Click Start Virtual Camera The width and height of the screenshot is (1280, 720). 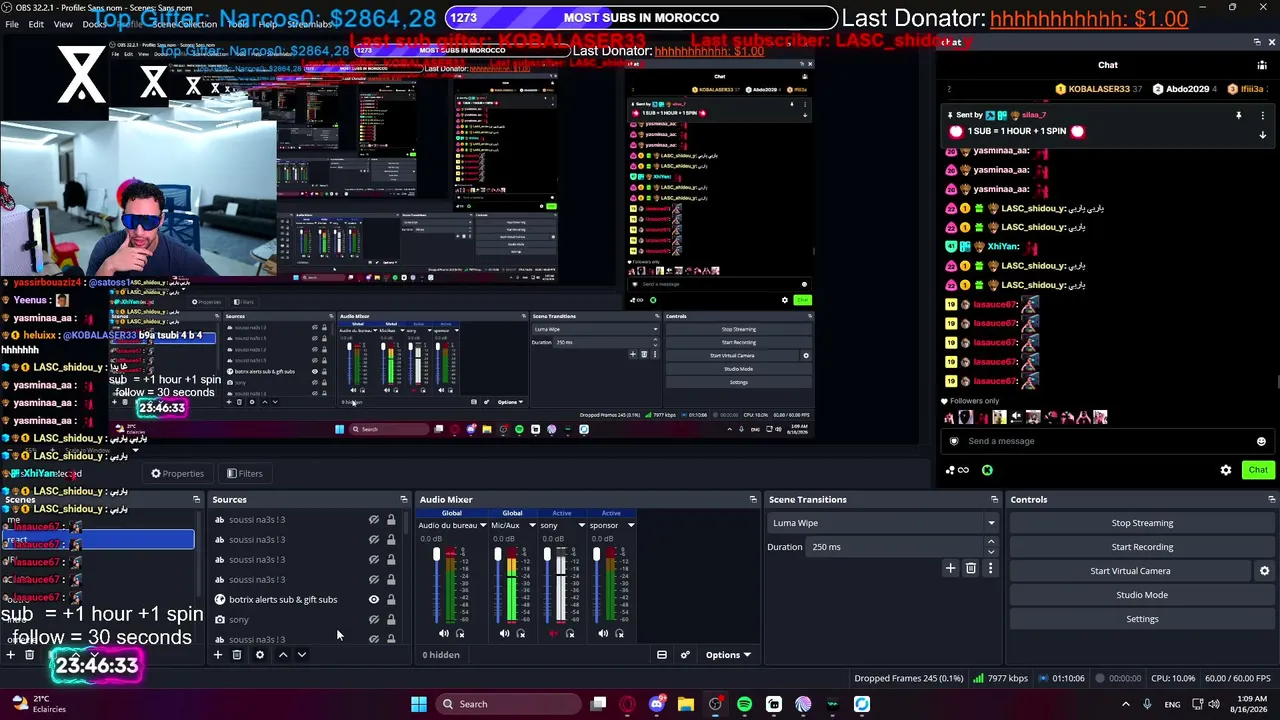(1130, 571)
